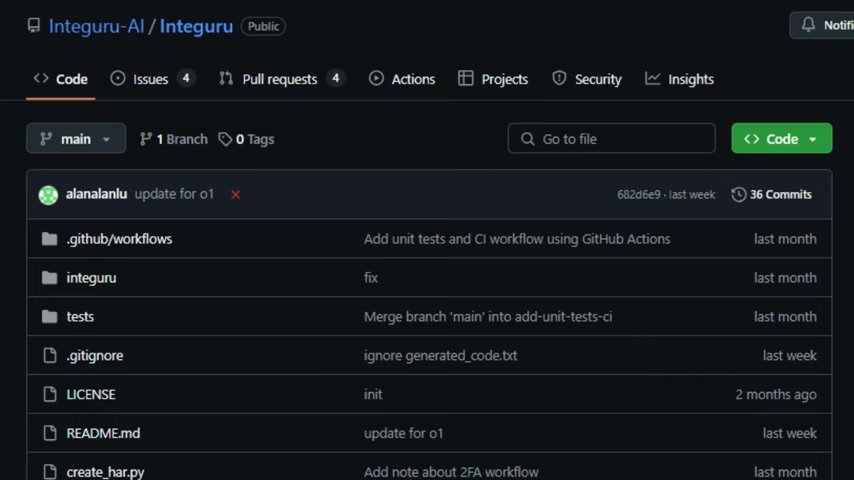854x480 pixels.
Task: Click the repository icon beside Integuru-AI
Action: click(34, 26)
